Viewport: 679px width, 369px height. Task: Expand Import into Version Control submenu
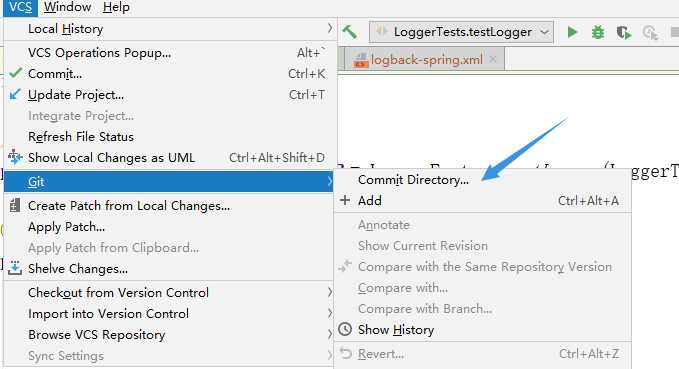(169, 314)
